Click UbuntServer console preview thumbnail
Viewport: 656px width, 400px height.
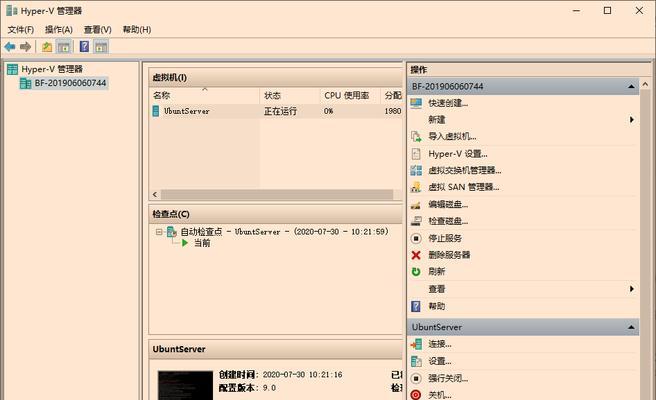click(185, 385)
